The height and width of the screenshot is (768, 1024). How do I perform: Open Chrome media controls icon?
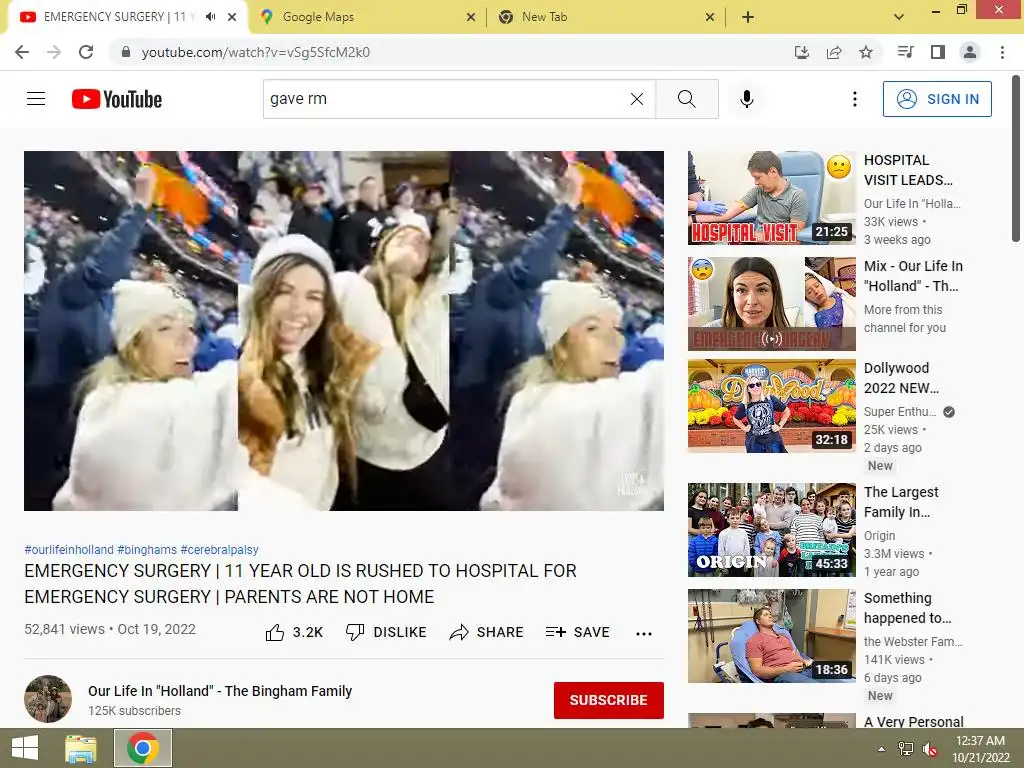(x=905, y=52)
